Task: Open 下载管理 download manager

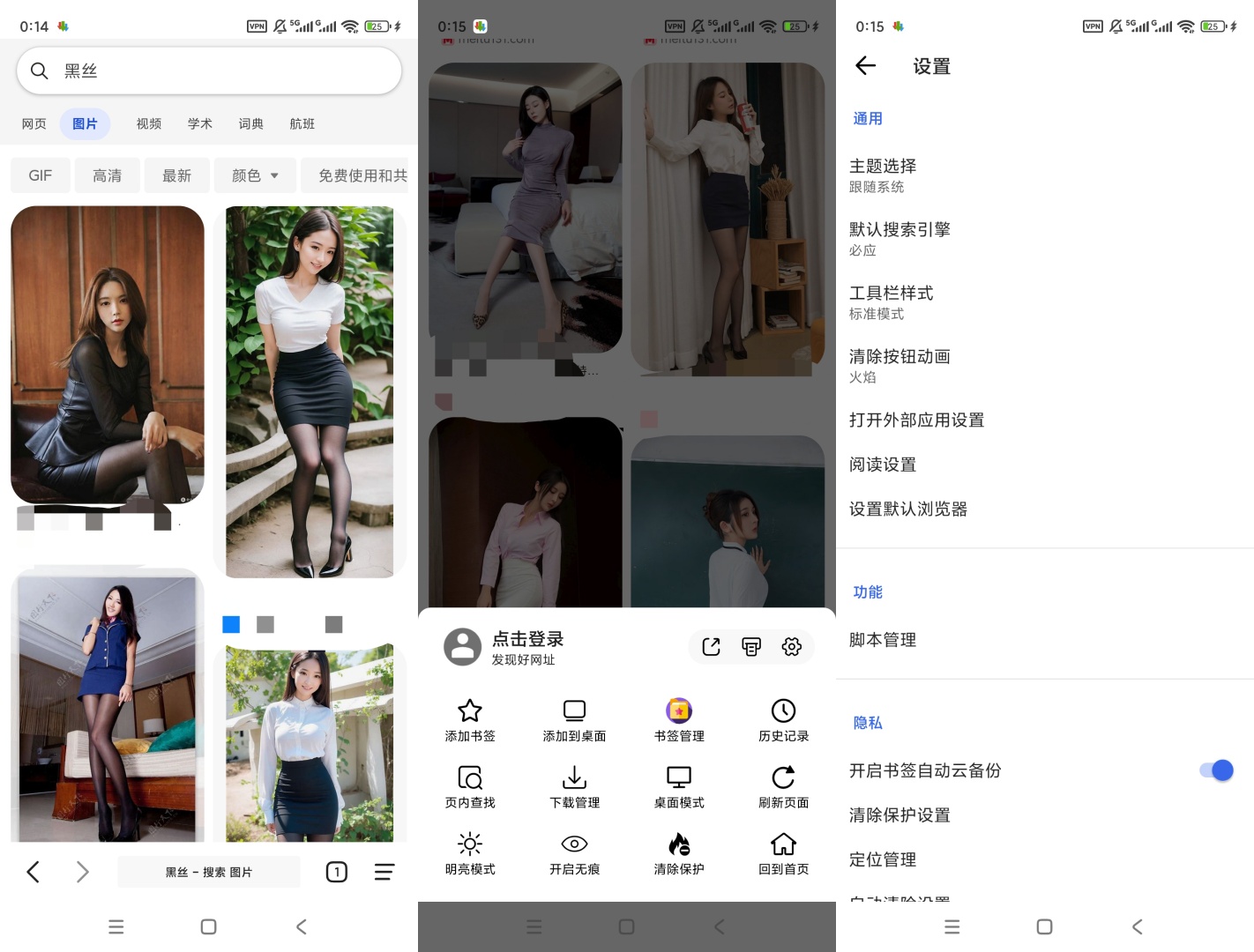Action: pos(574,777)
